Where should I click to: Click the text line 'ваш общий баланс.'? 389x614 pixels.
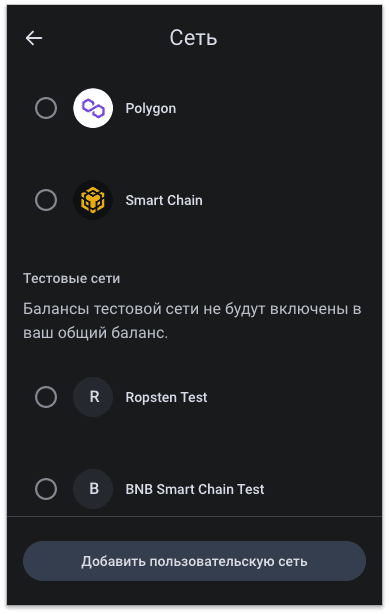coord(96,333)
